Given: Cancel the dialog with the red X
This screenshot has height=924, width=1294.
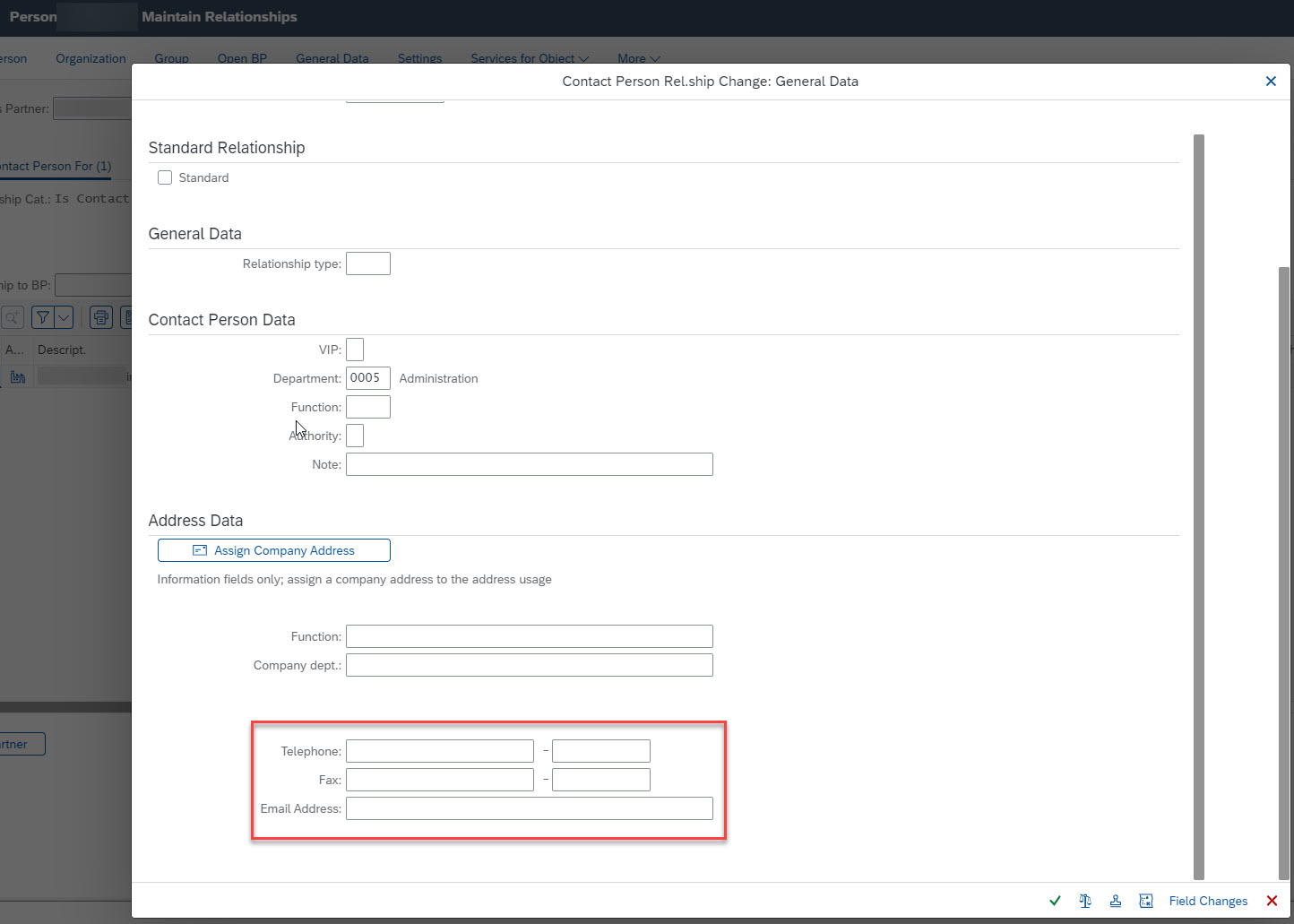Looking at the screenshot, I should pyautogui.click(x=1272, y=901).
